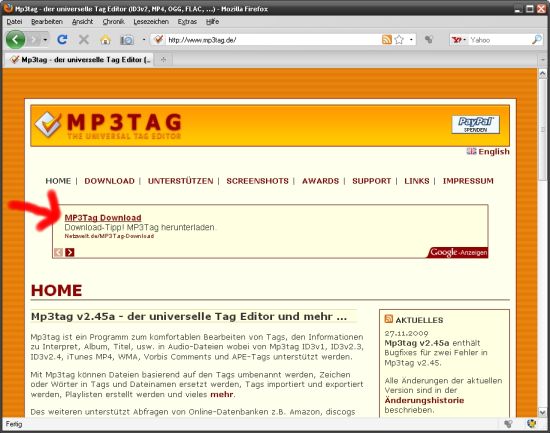Open the address bar history dropdown arrow
The width and height of the screenshot is (550, 433).
tap(411, 40)
